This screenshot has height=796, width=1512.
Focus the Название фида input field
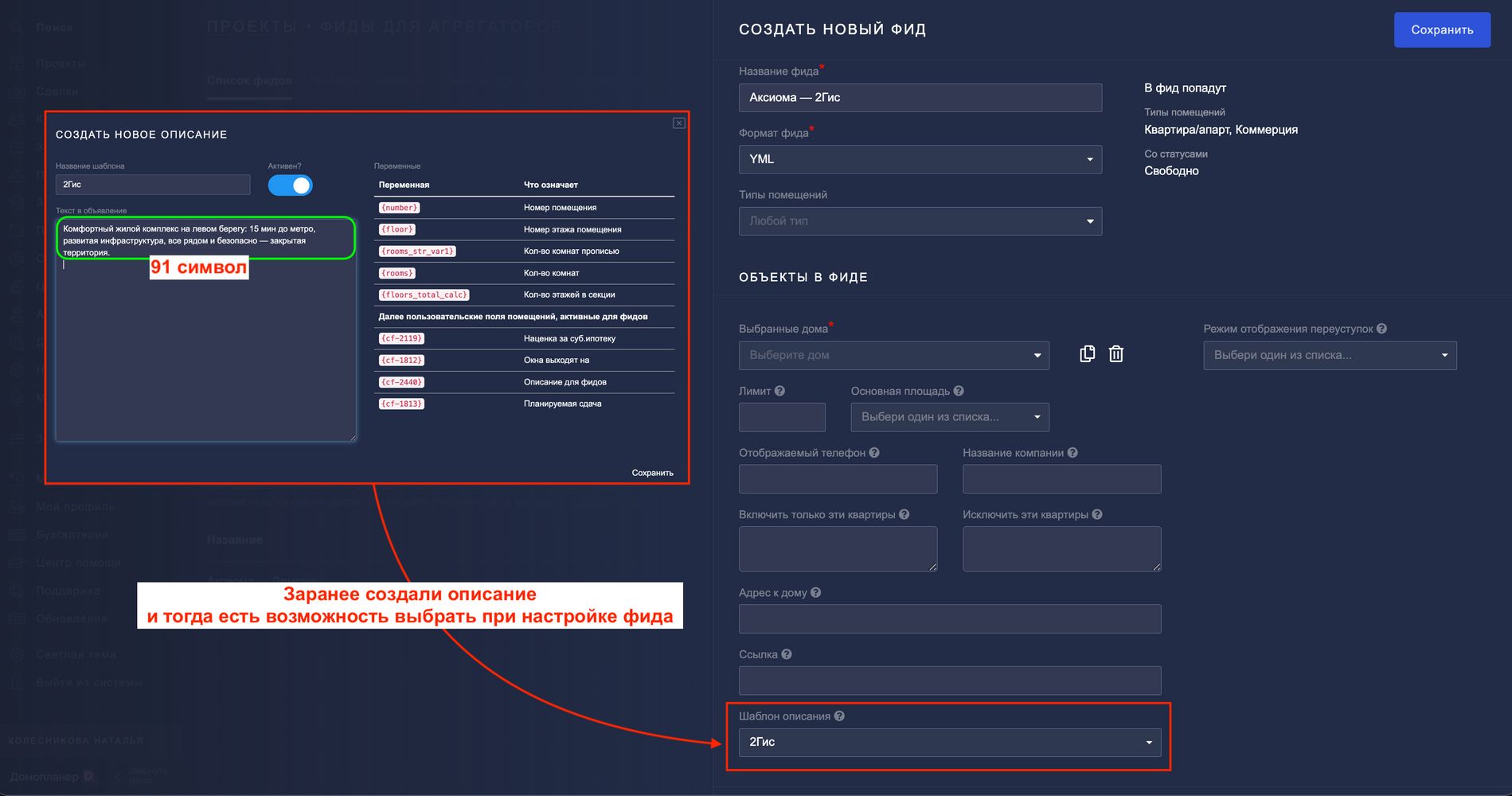[x=920, y=98]
